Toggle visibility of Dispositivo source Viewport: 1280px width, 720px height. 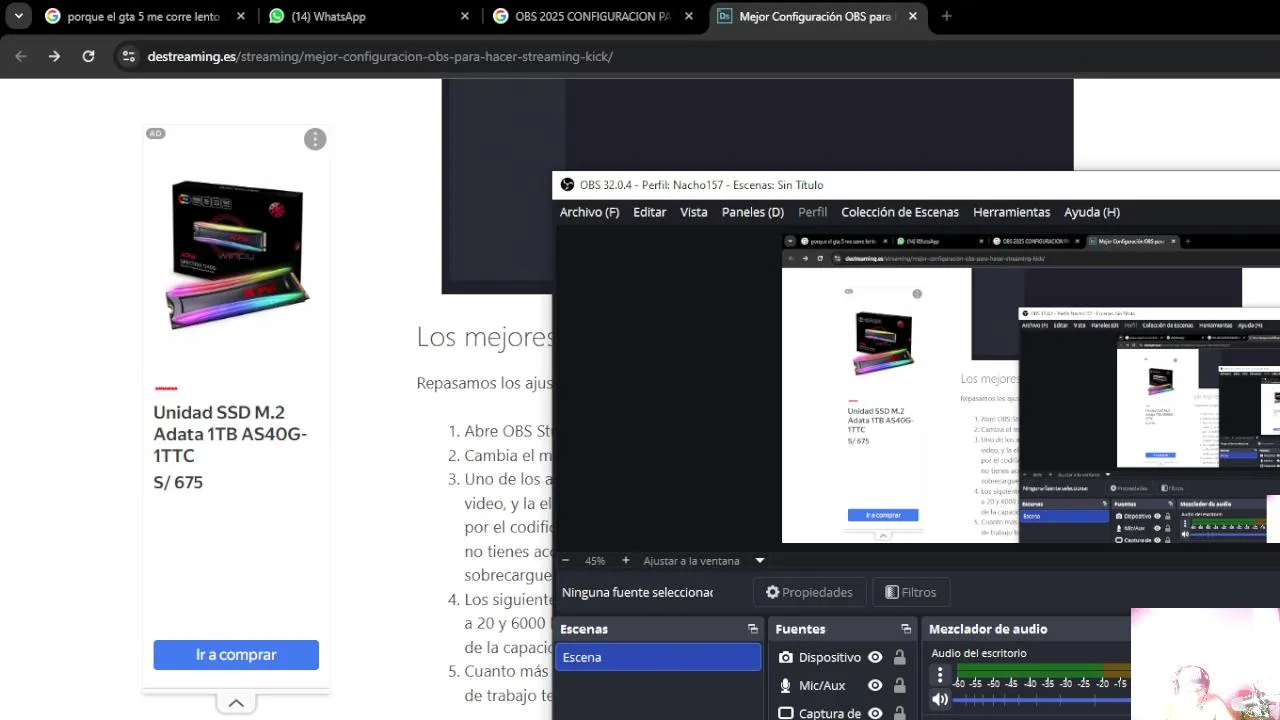(875, 657)
